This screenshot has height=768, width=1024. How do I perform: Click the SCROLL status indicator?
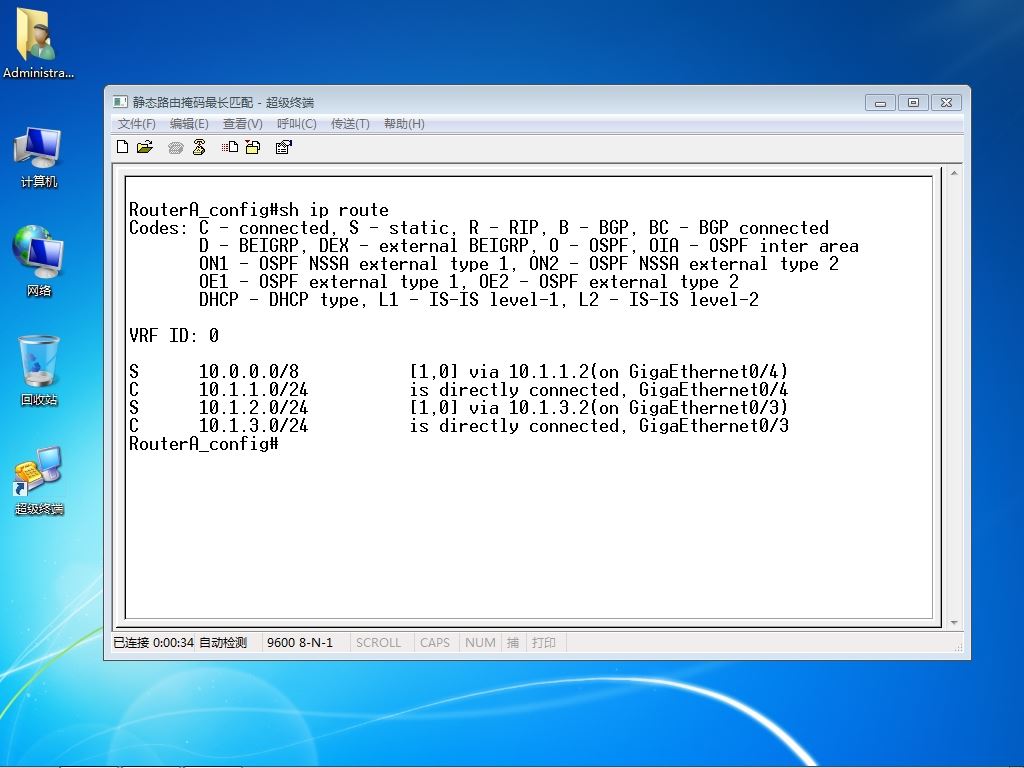[x=378, y=643]
